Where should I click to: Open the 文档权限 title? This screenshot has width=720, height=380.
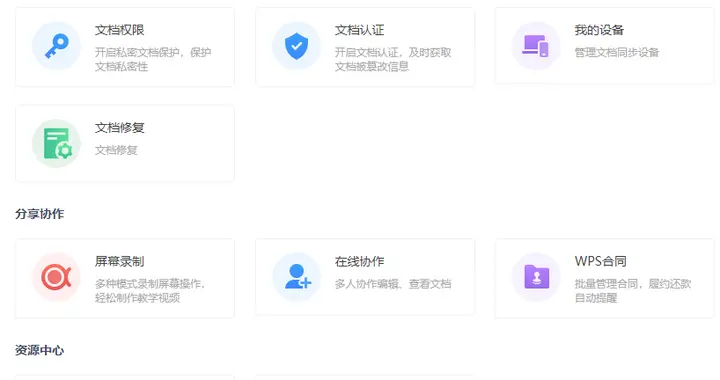pos(119,30)
